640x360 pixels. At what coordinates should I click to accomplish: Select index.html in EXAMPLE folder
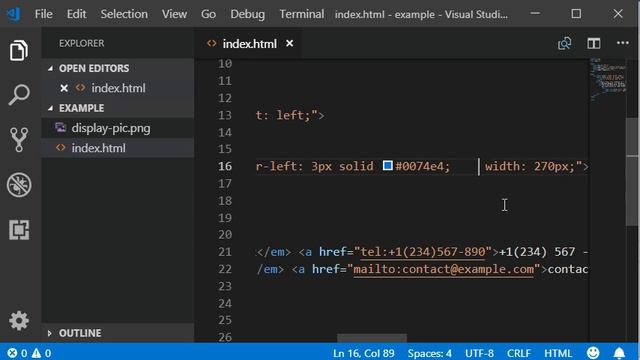98,148
